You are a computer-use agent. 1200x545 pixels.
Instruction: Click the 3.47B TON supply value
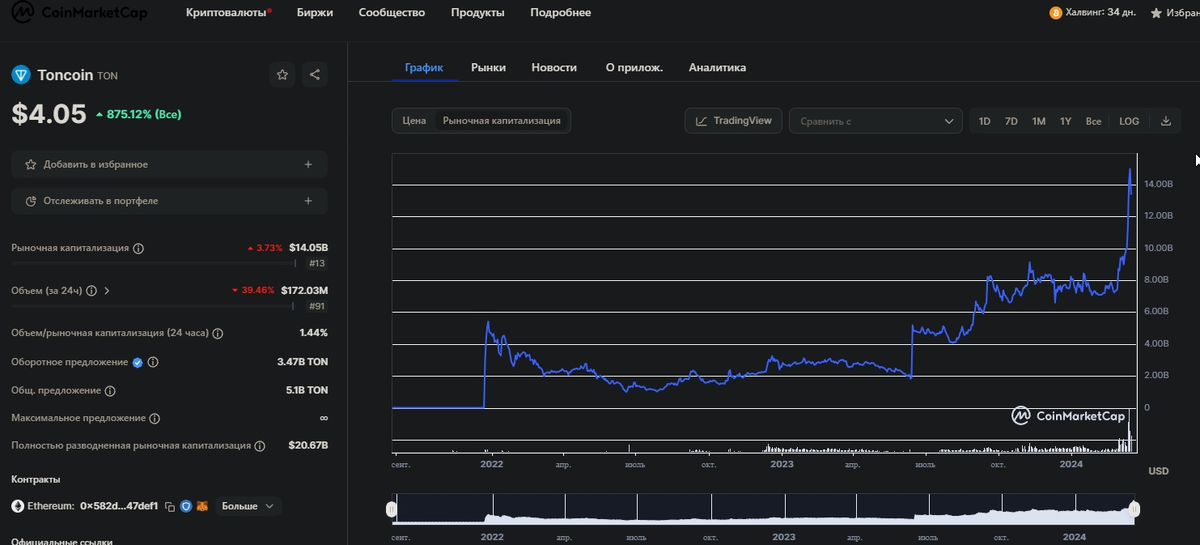[302, 362]
